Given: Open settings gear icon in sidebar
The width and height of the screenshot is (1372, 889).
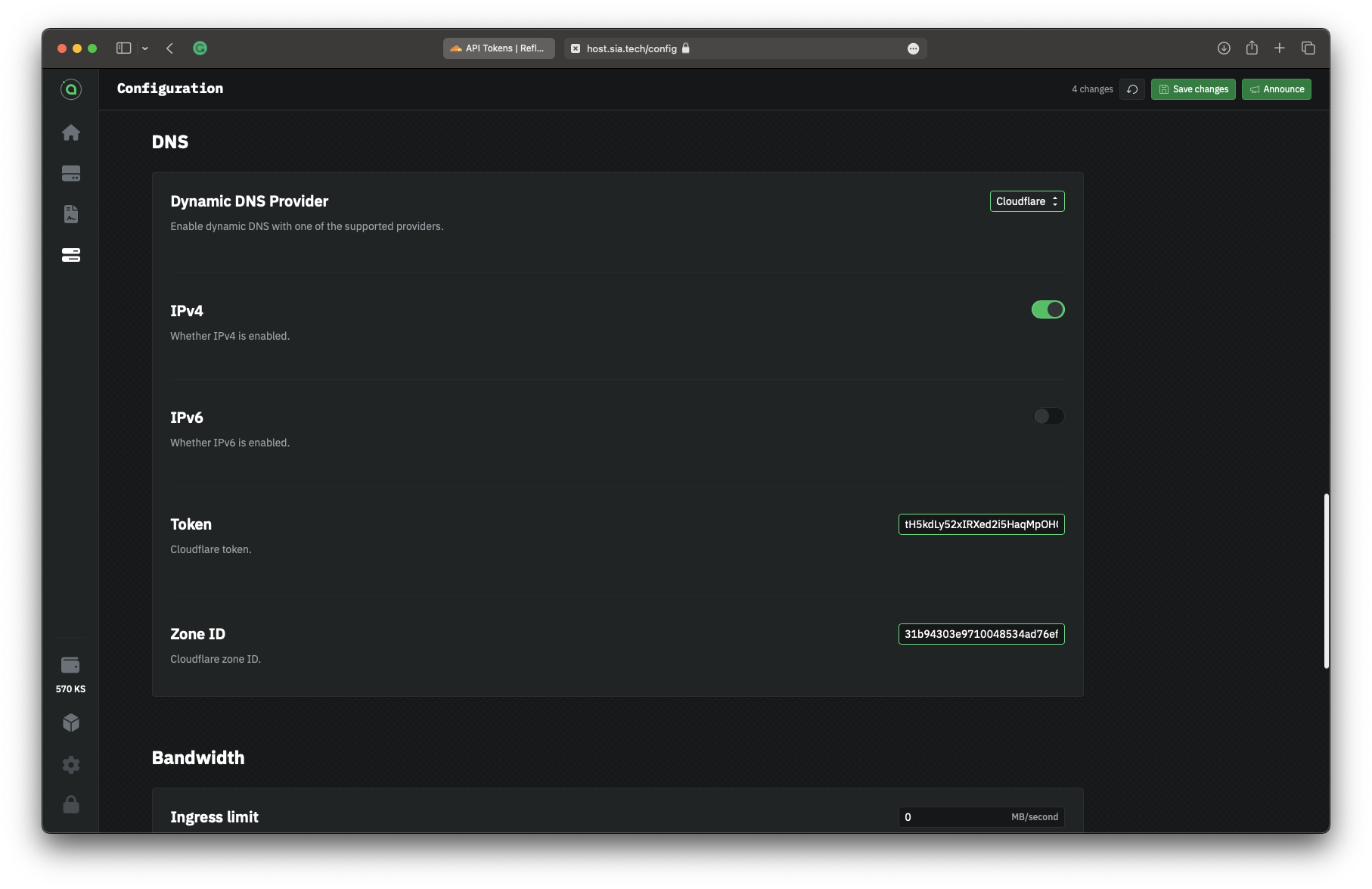Looking at the screenshot, I should tap(71, 764).
